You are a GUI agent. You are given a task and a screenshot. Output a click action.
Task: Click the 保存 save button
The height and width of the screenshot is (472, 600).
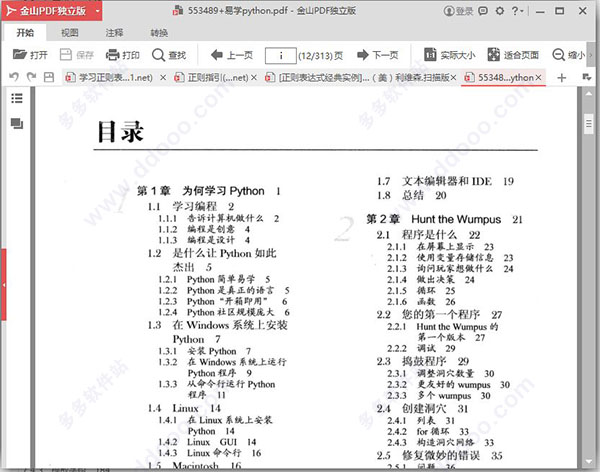tap(77, 55)
